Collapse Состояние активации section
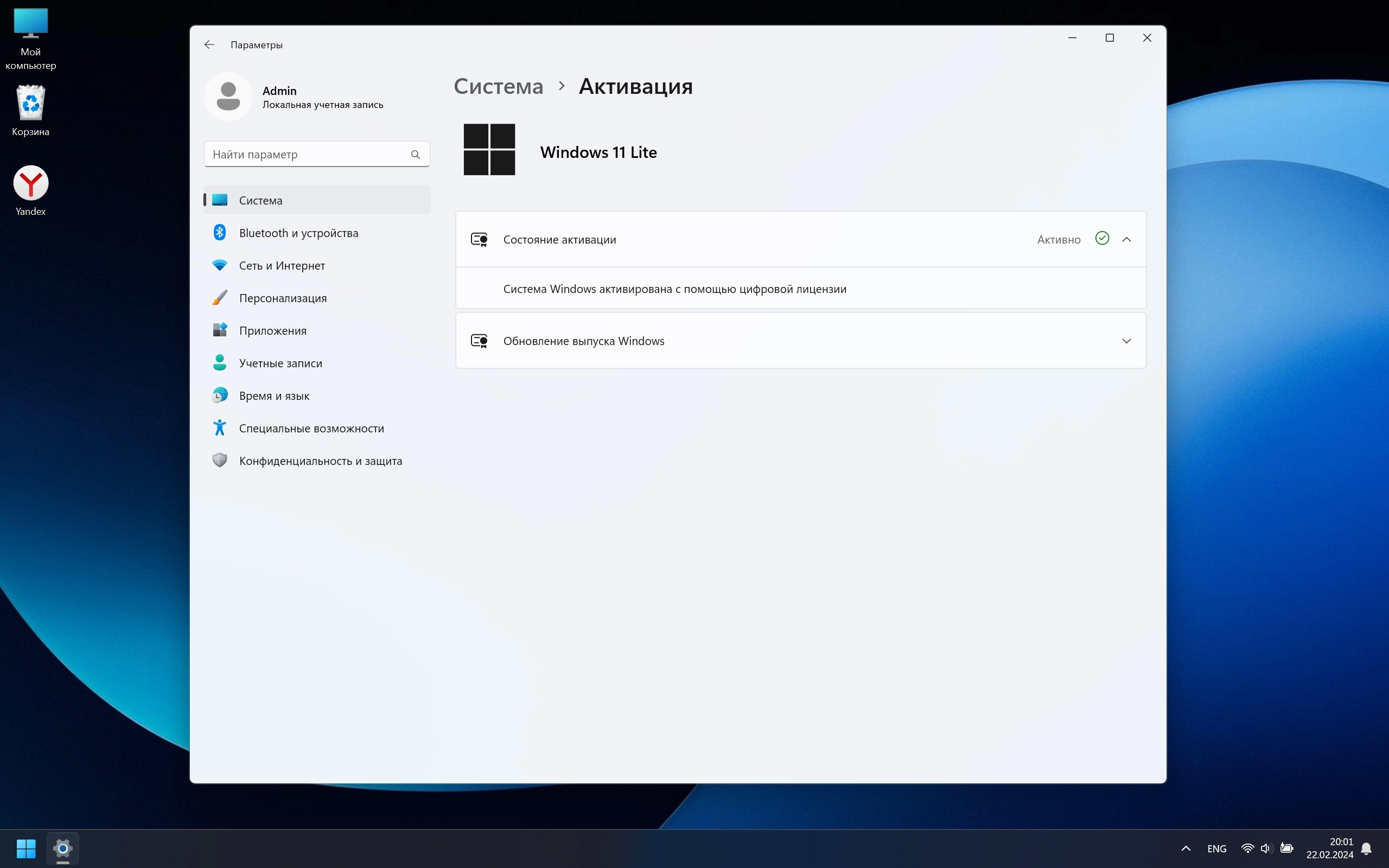This screenshot has width=1389, height=868. point(1126,239)
